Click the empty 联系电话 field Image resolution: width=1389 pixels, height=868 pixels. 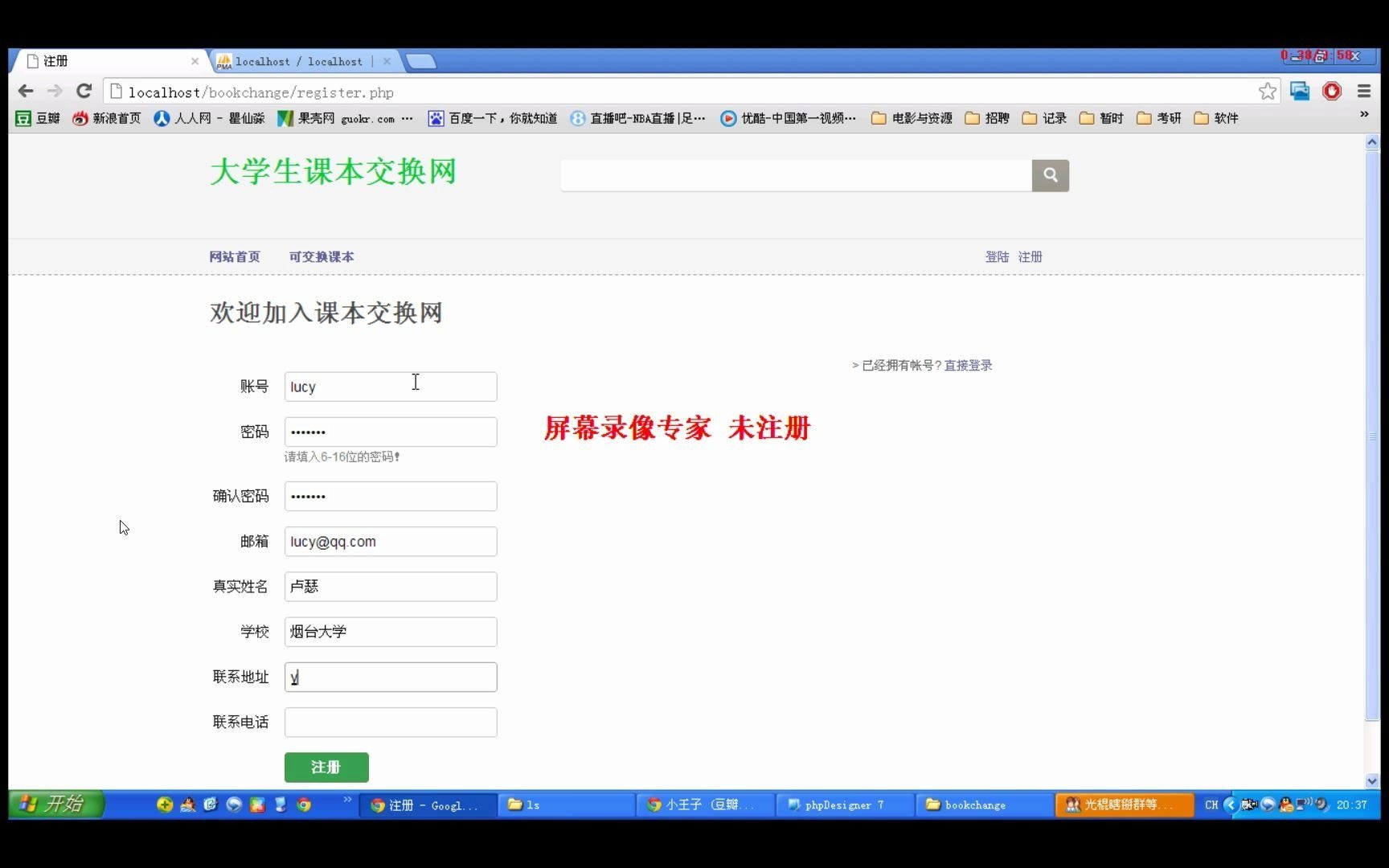[x=391, y=723]
